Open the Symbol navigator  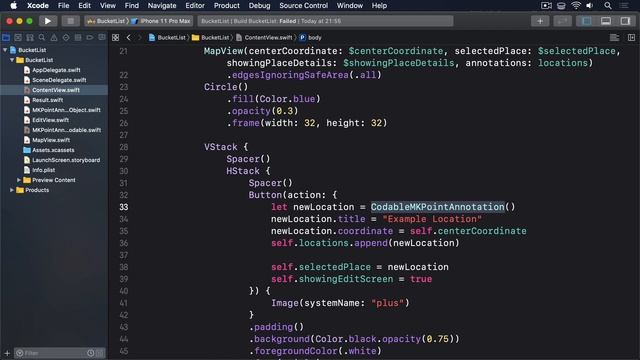(x=30, y=38)
